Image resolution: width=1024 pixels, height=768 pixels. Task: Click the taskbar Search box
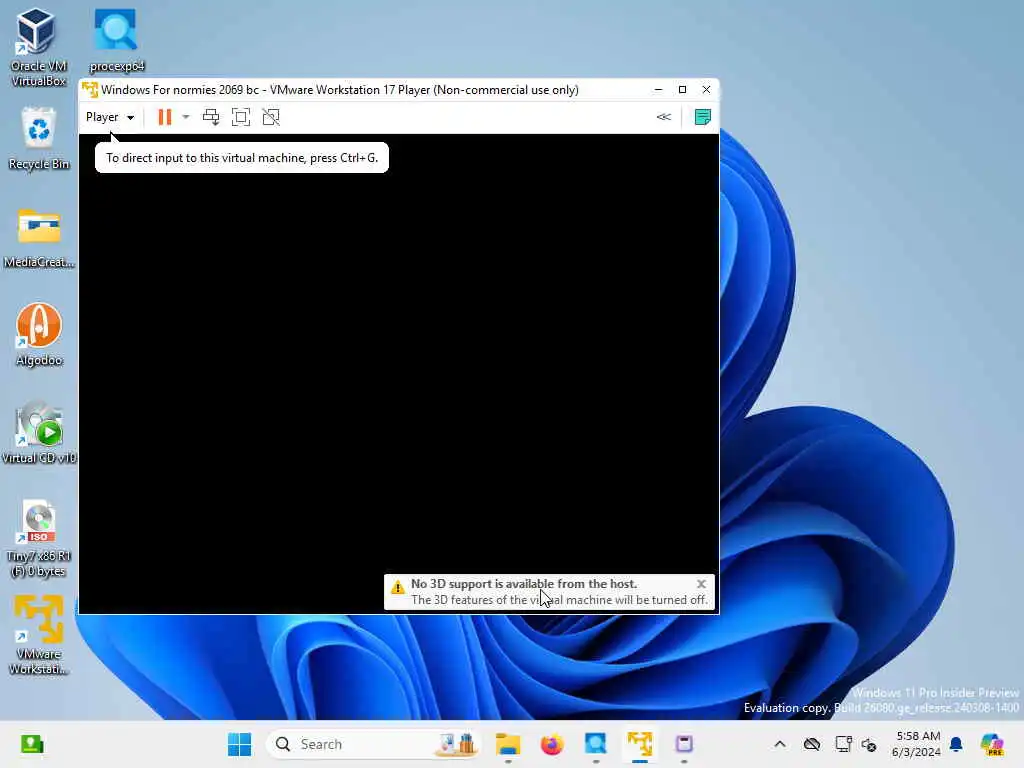point(373,744)
